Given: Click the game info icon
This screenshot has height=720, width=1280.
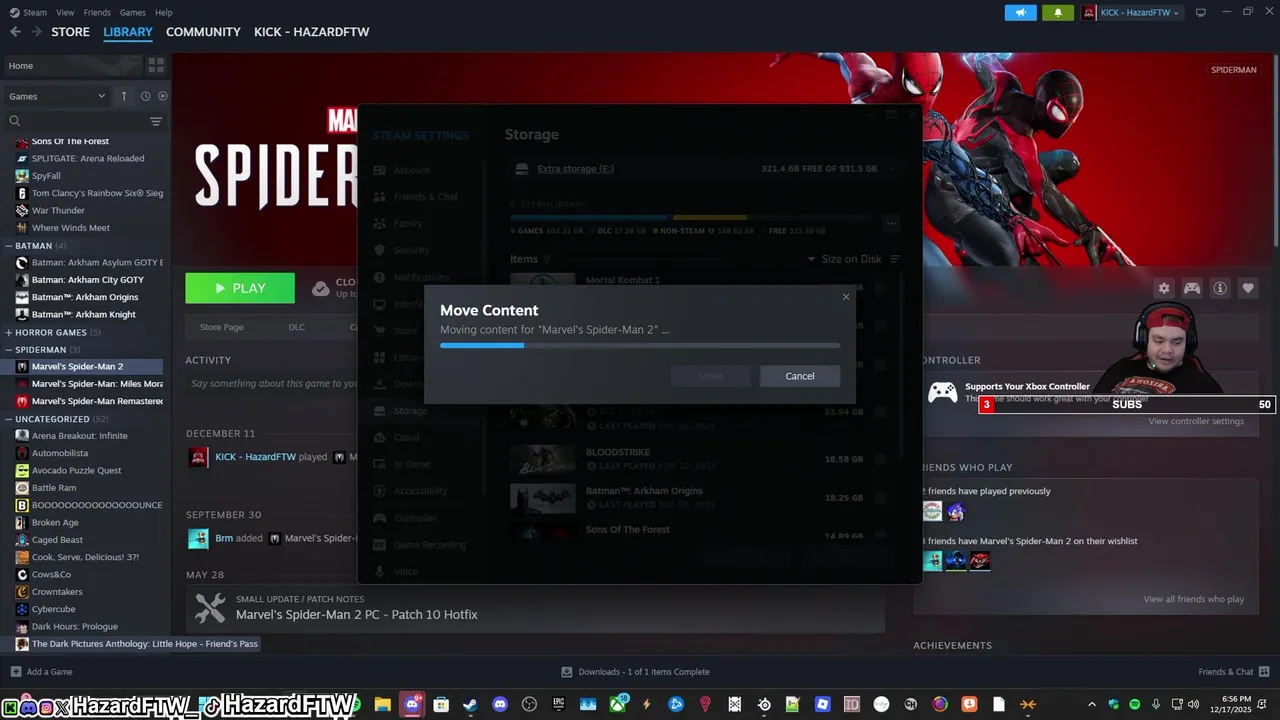Looking at the screenshot, I should click(1220, 288).
